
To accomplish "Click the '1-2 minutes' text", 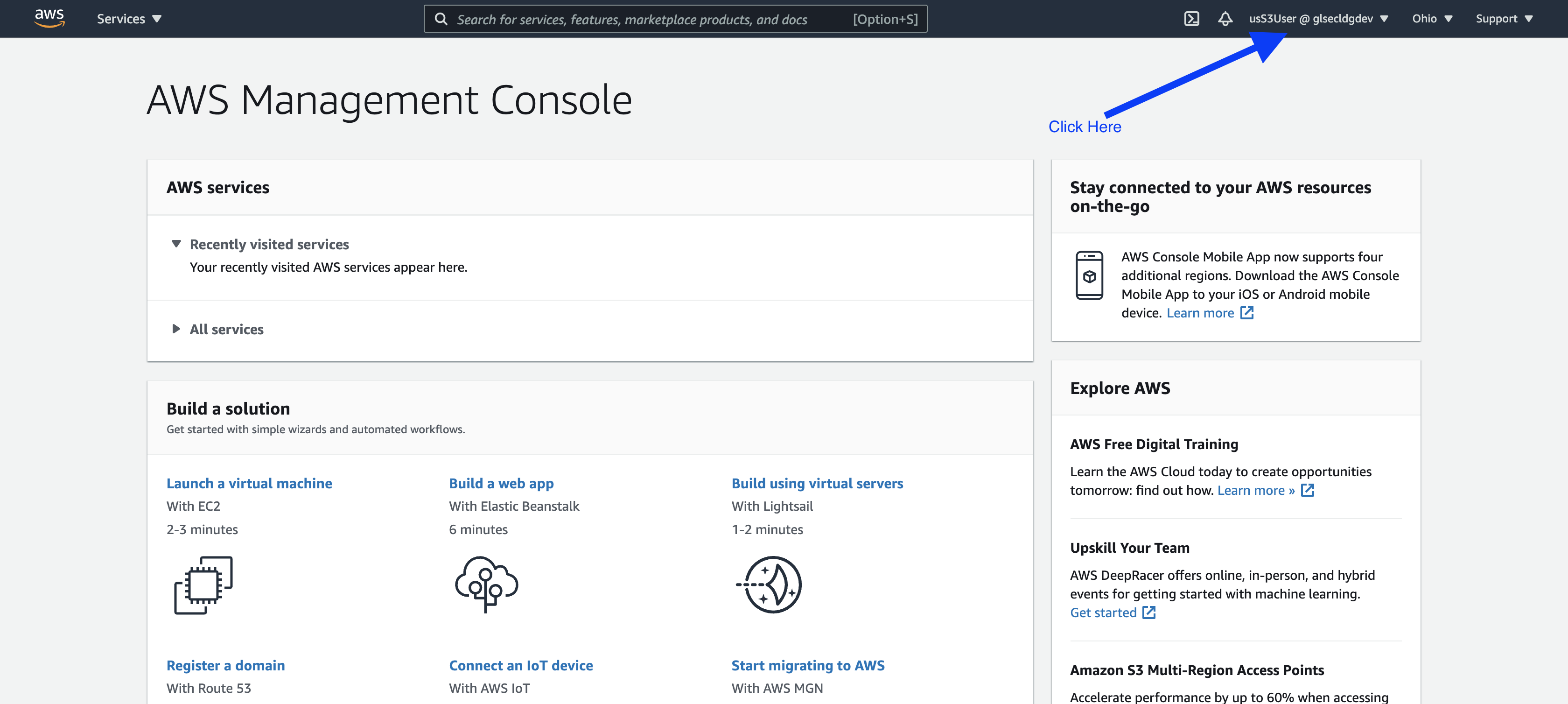I will click(767, 529).
